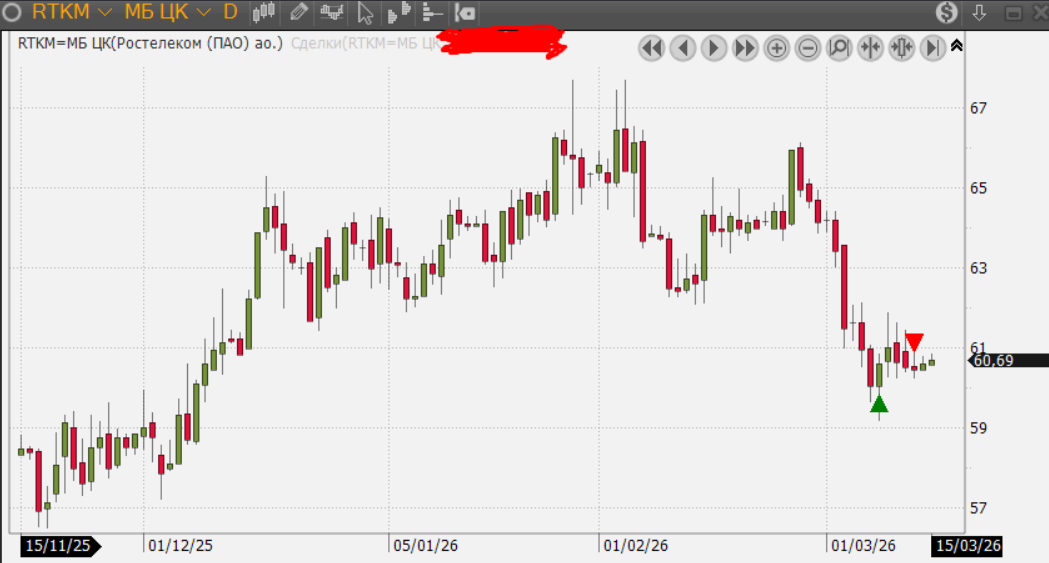Screen dimensions: 1049x563
Task: Click the candle-width squeeze button
Action: click(902, 47)
